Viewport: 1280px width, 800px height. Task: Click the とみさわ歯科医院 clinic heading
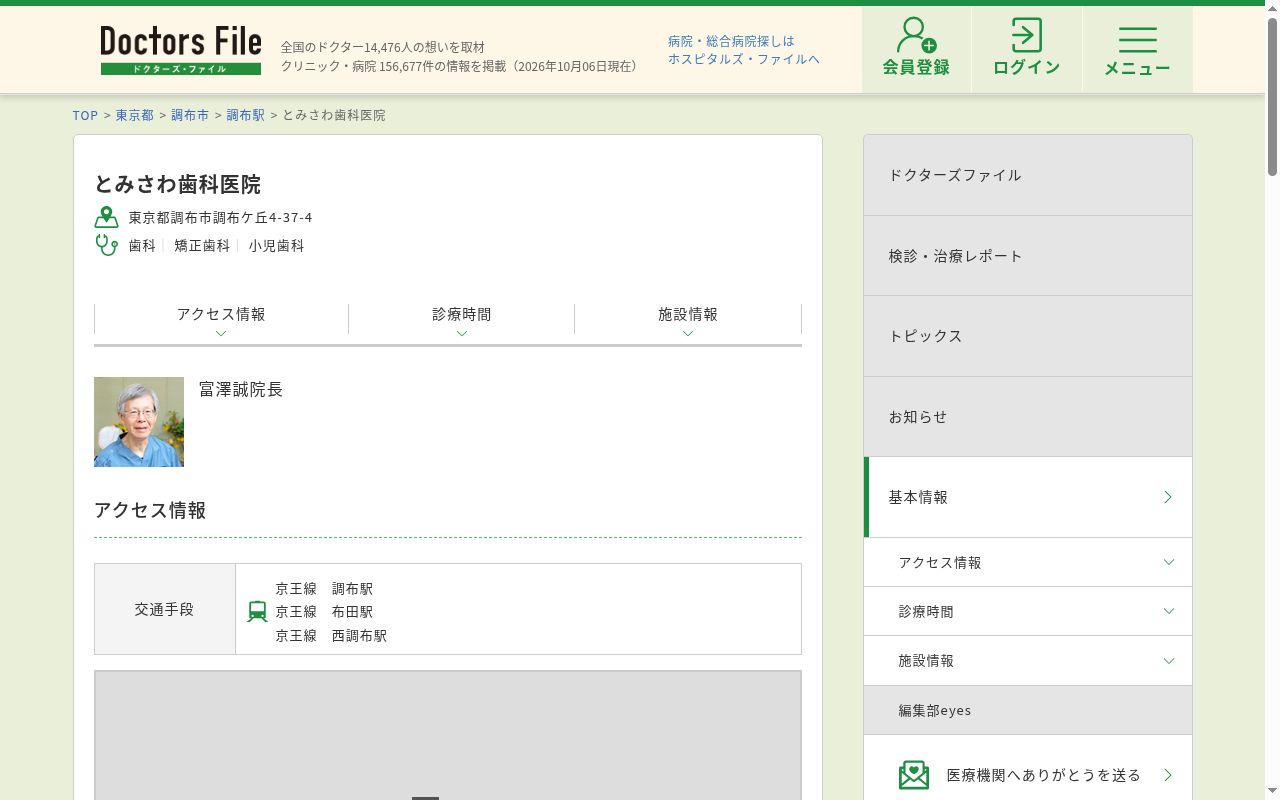click(178, 184)
